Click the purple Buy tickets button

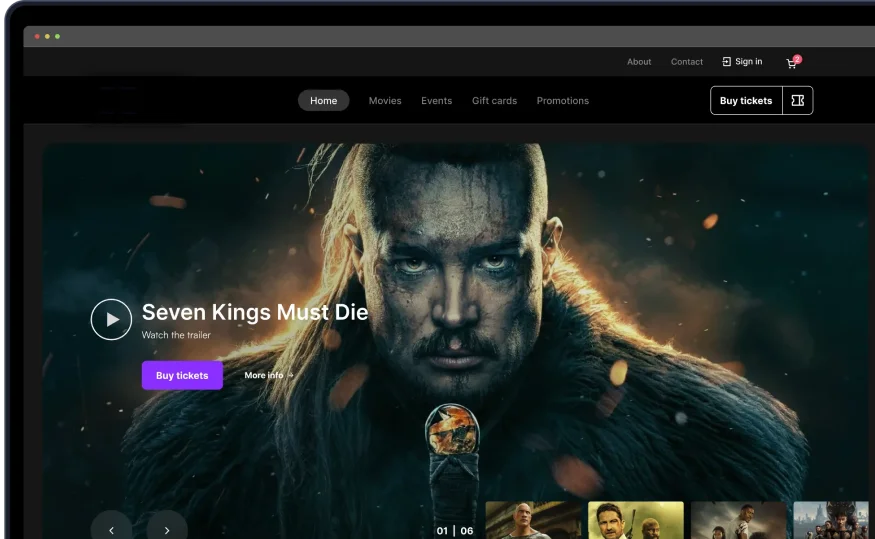click(x=182, y=375)
